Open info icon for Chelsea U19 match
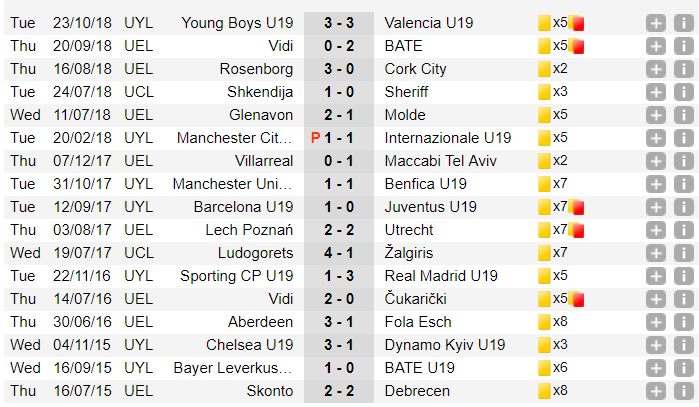 point(682,345)
